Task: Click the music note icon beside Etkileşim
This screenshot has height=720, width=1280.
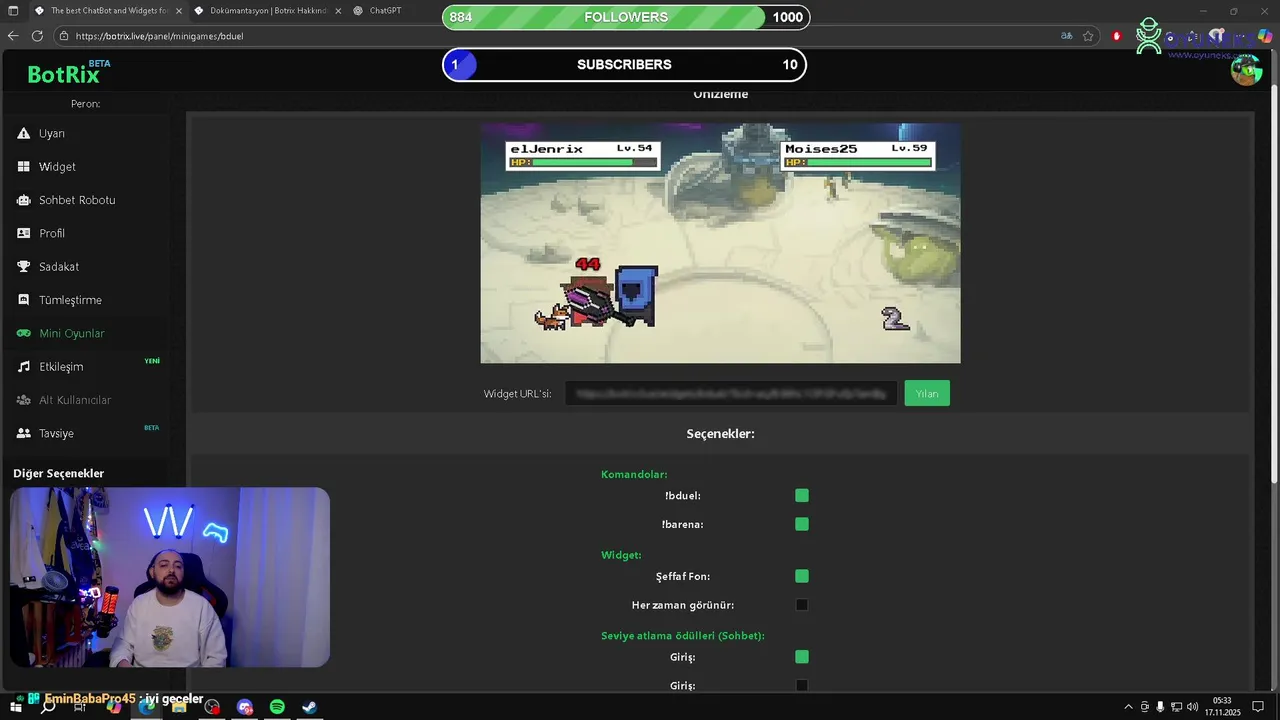Action: [x=24, y=367]
